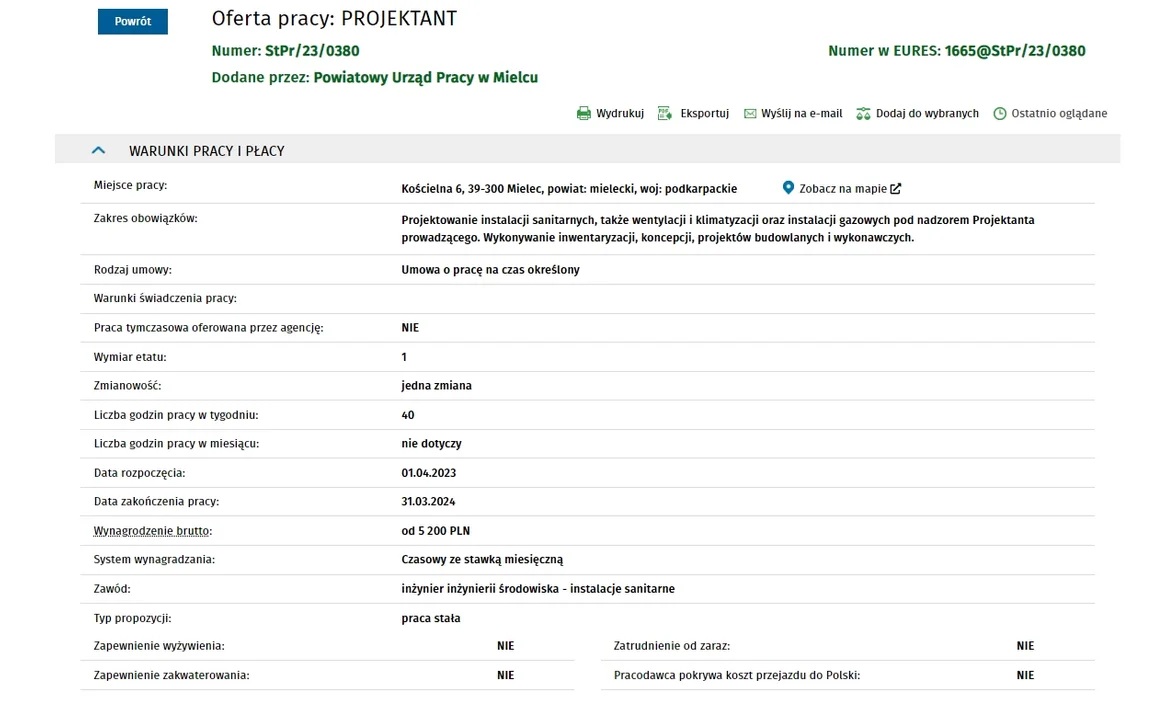The height and width of the screenshot is (720, 1165).
Task: Select the Wydrukuj option
Action: (620, 114)
